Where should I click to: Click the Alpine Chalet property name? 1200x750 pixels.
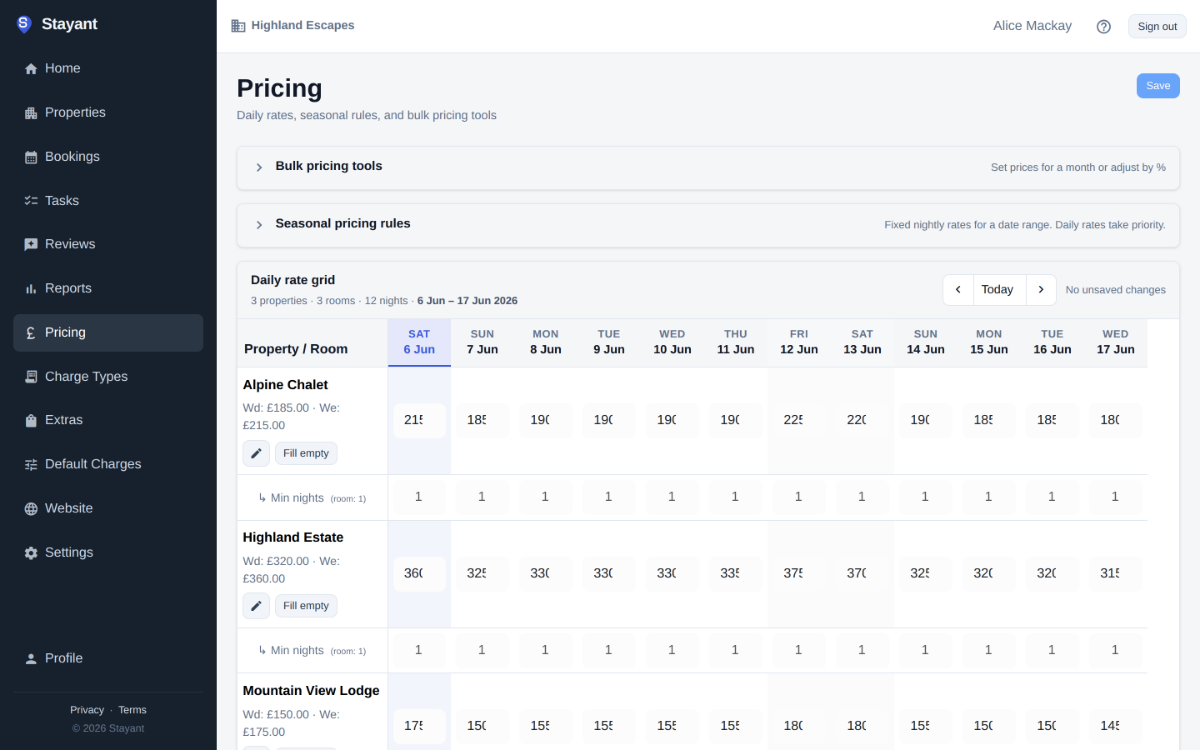tap(285, 385)
